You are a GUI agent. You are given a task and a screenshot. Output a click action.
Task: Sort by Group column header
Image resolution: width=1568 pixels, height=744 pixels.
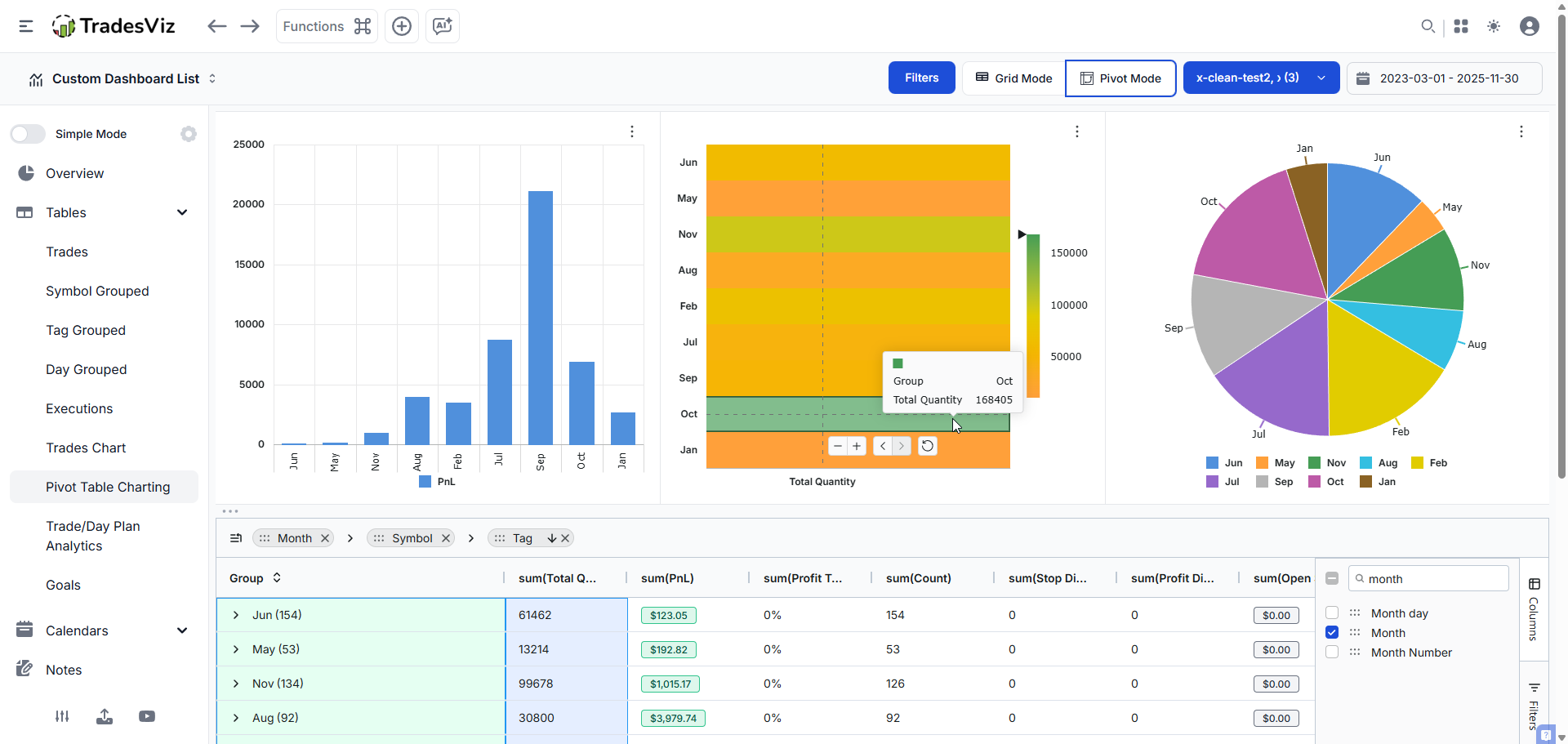[255, 578]
